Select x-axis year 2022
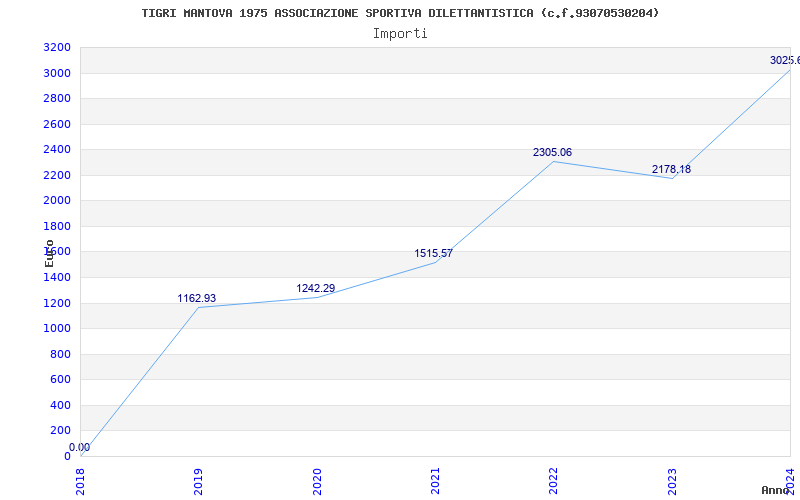Viewport: 800px width, 500px height. coord(554,481)
